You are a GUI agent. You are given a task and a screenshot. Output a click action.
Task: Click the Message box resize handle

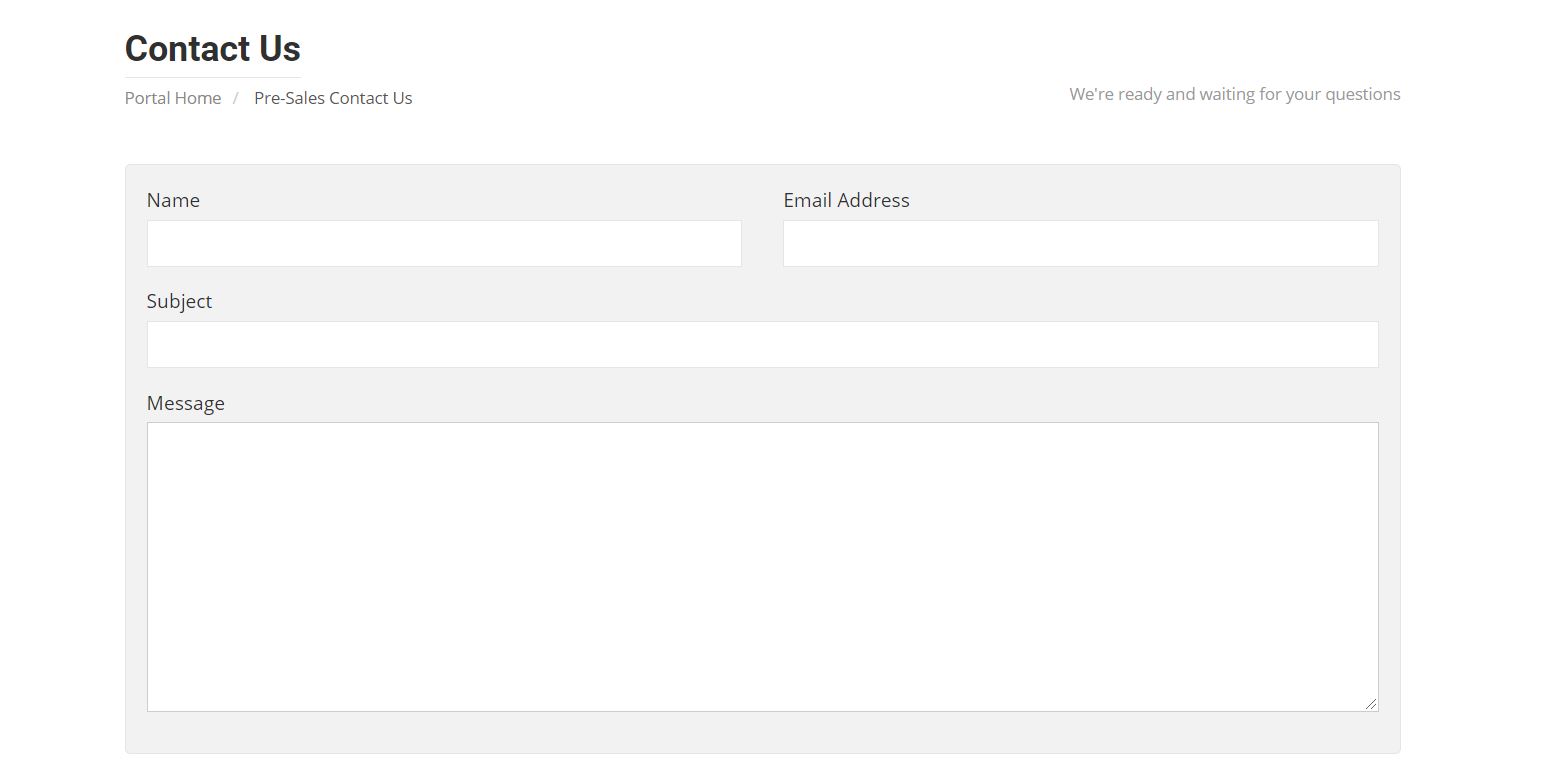(x=1370, y=704)
